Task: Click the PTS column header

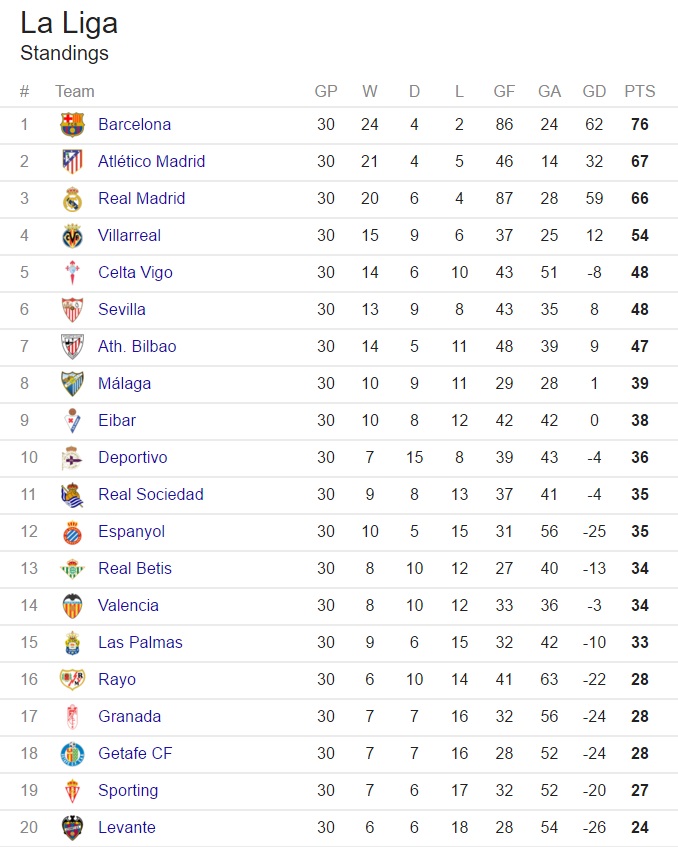Action: 640,92
